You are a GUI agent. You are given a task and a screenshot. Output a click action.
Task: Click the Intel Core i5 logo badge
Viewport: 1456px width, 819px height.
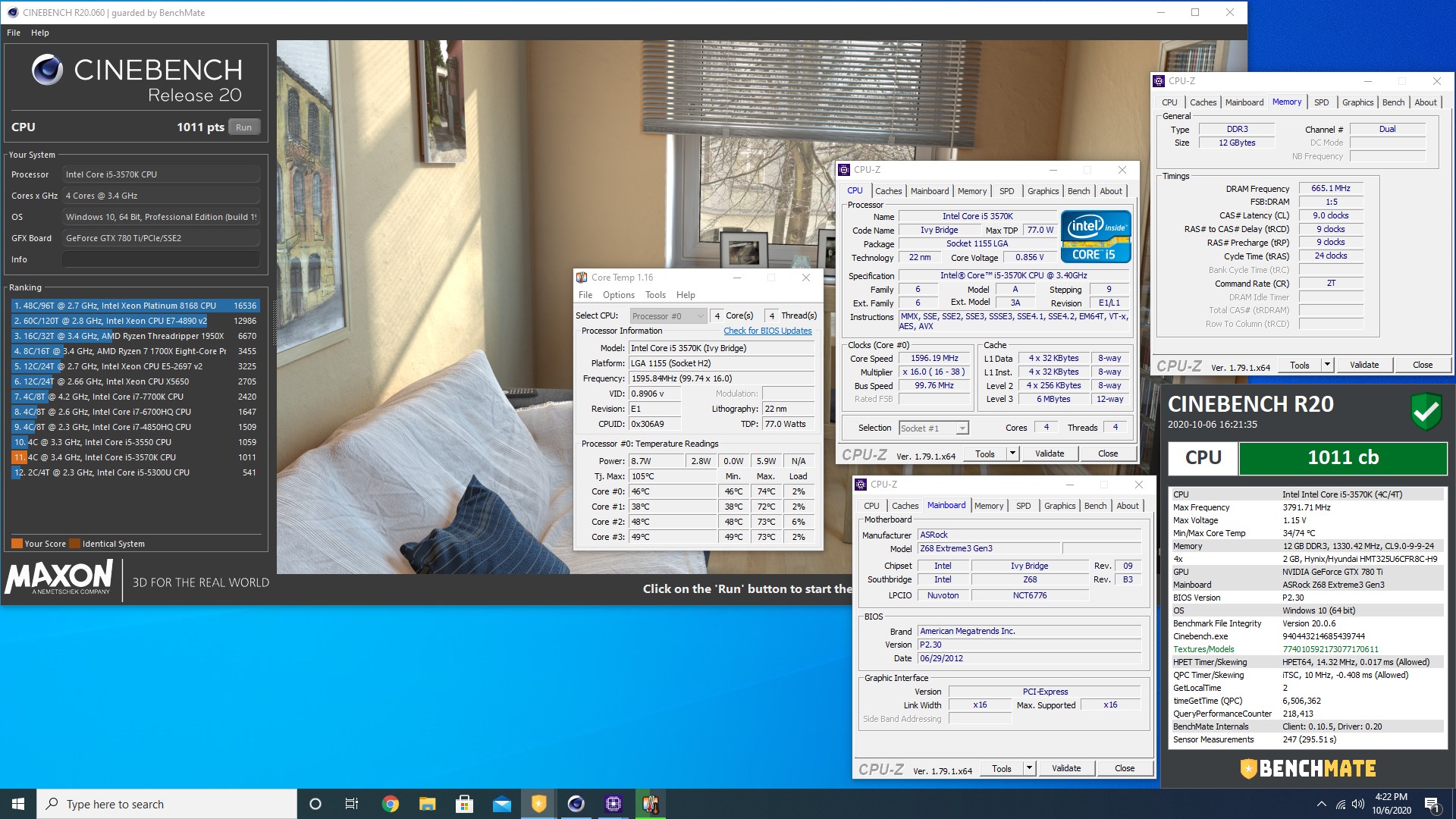pos(1096,237)
